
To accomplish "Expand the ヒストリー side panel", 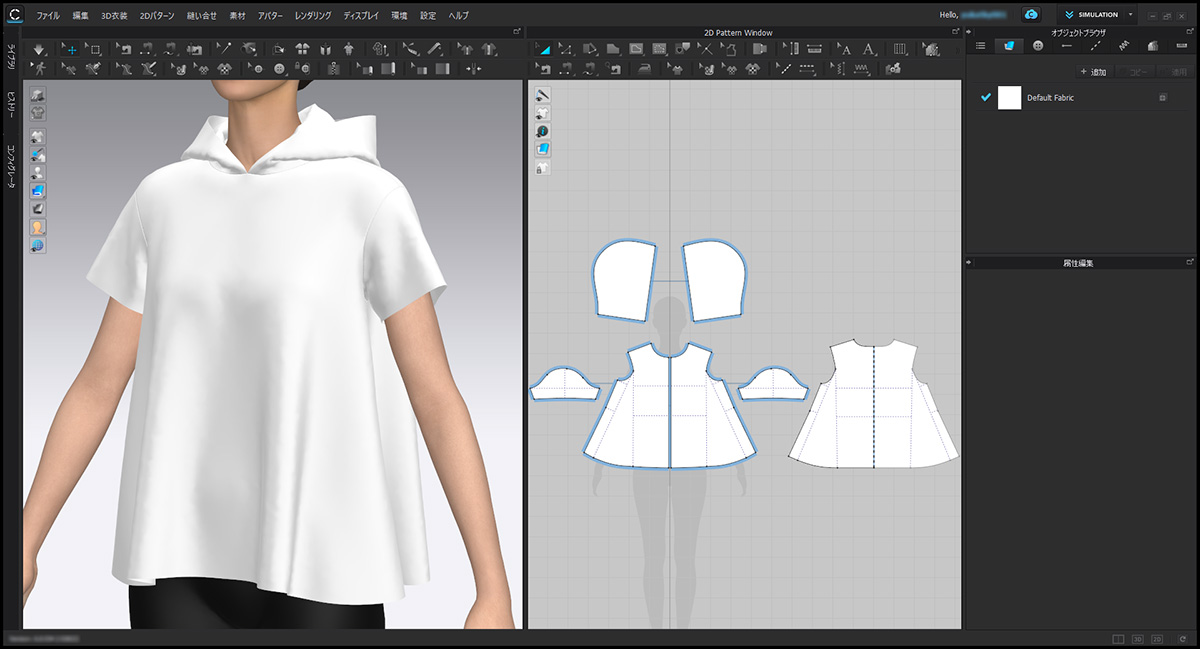I will click(x=10, y=102).
